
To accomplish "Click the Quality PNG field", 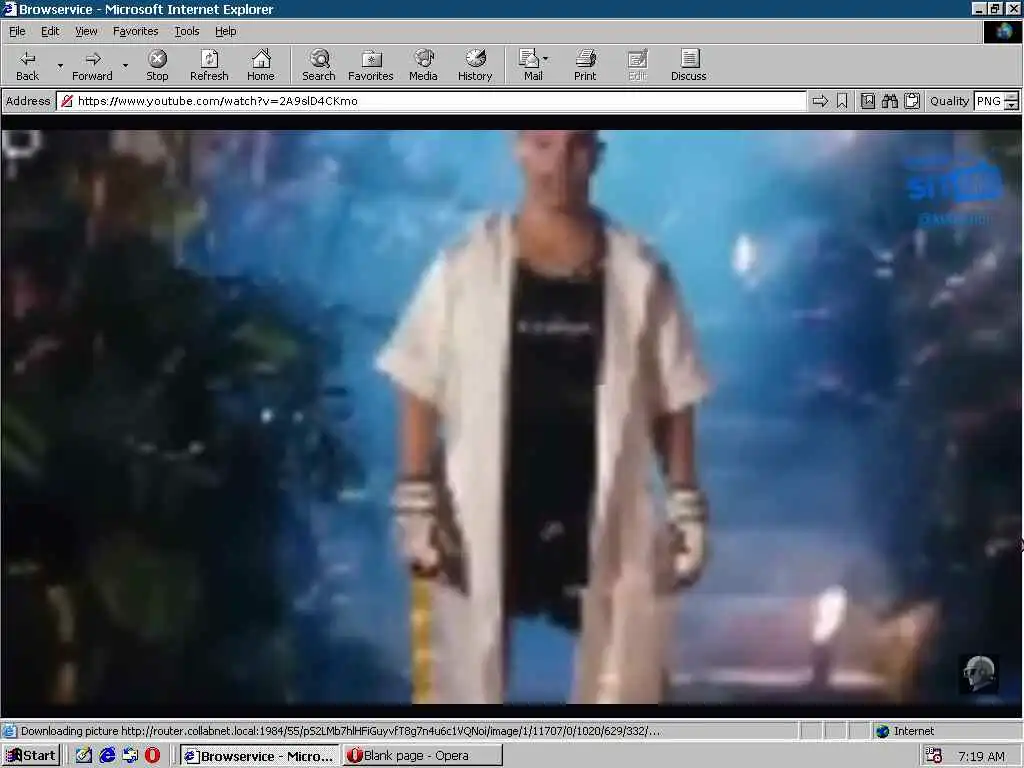I will pyautogui.click(x=989, y=101).
